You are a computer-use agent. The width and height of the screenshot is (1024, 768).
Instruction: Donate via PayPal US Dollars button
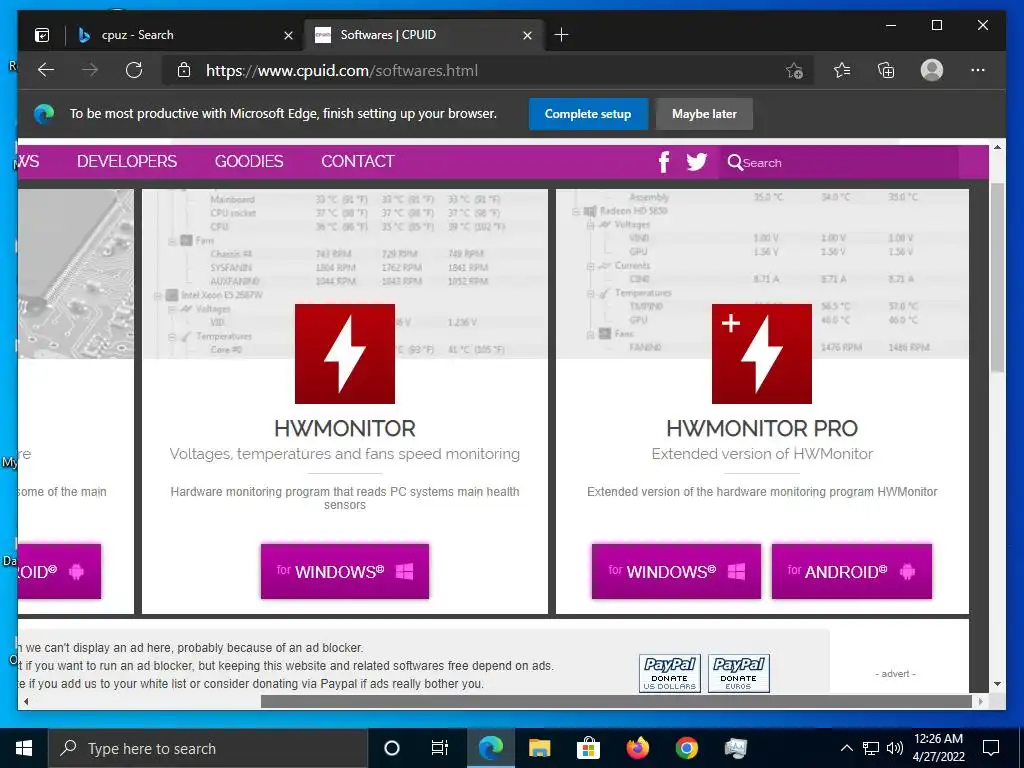[x=669, y=673]
